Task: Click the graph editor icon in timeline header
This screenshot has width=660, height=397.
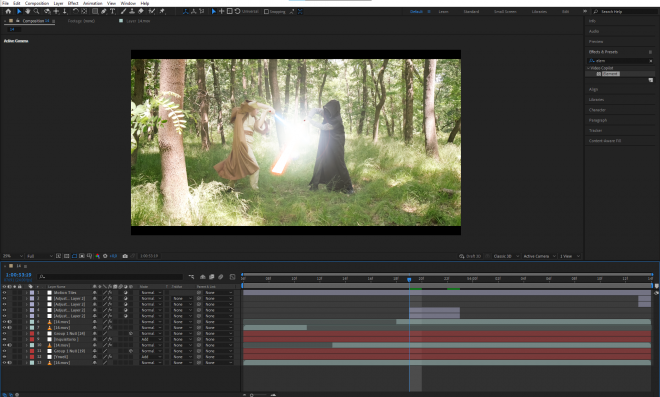Action: tap(232, 277)
